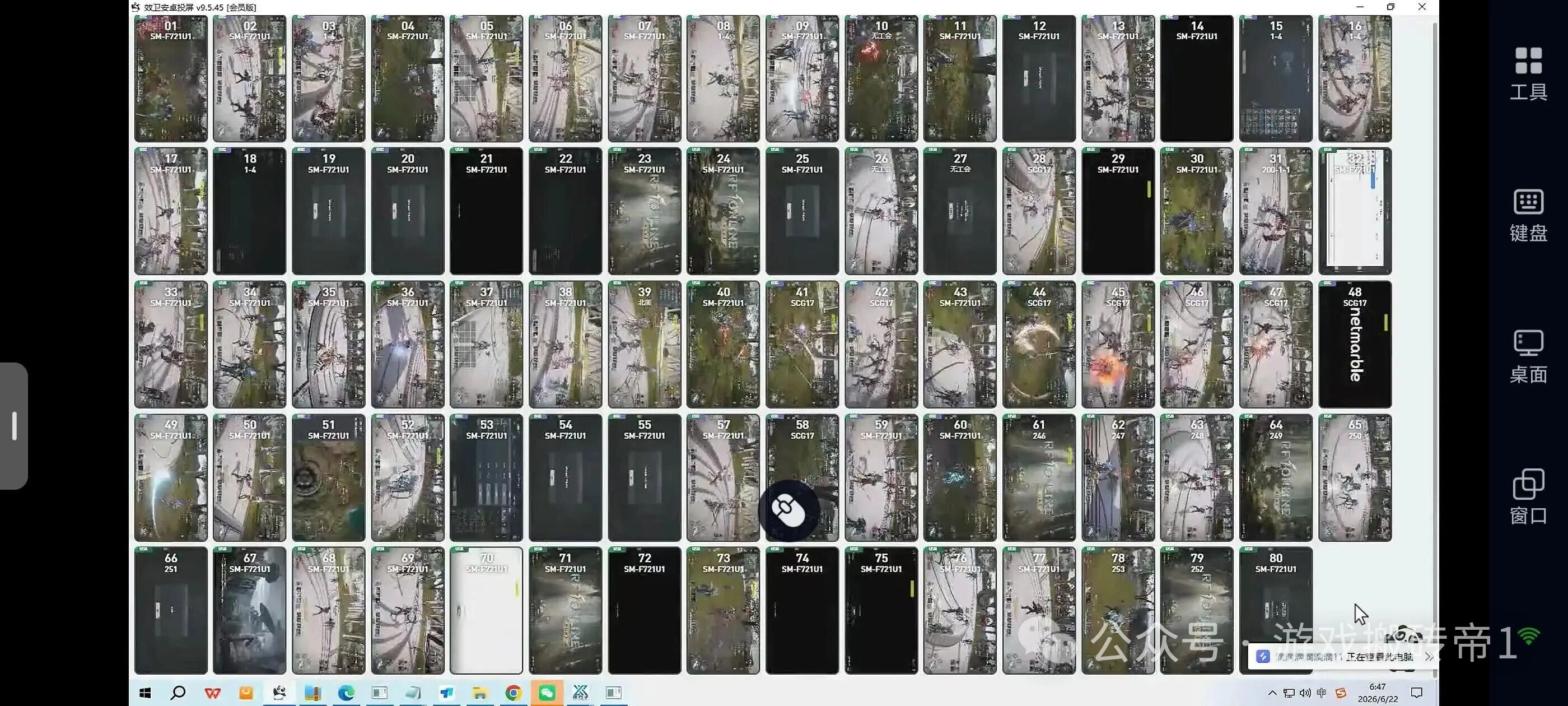The height and width of the screenshot is (706, 1568).
Task: Select the white device screen 70
Action: click(x=486, y=610)
